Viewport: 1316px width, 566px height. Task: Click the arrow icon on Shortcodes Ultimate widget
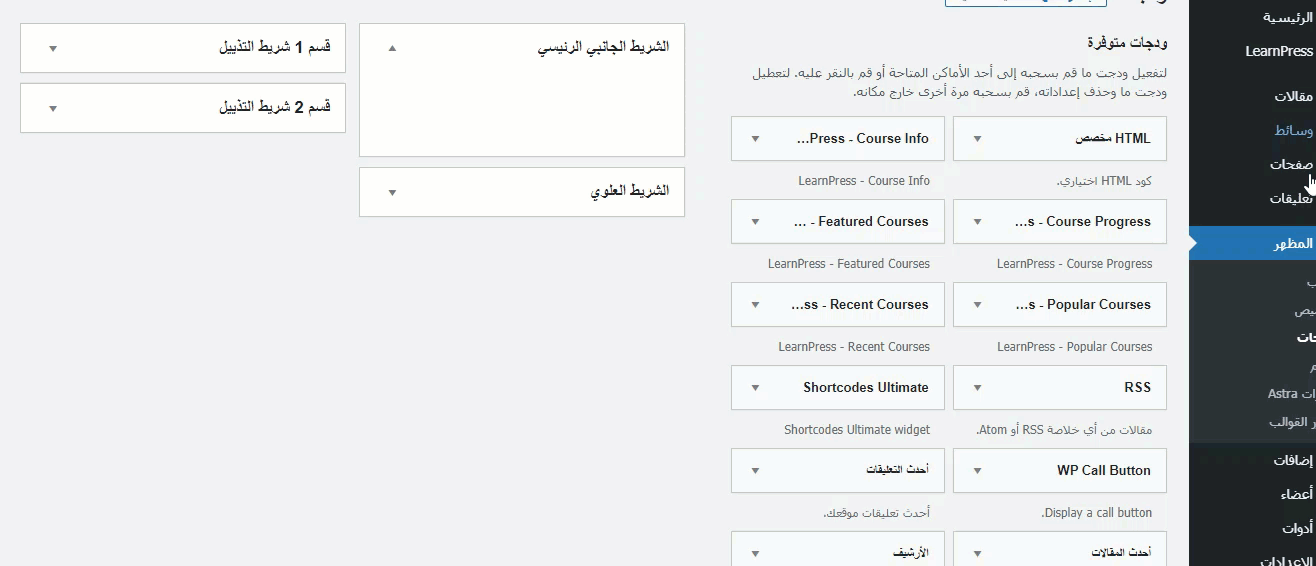tap(755, 388)
